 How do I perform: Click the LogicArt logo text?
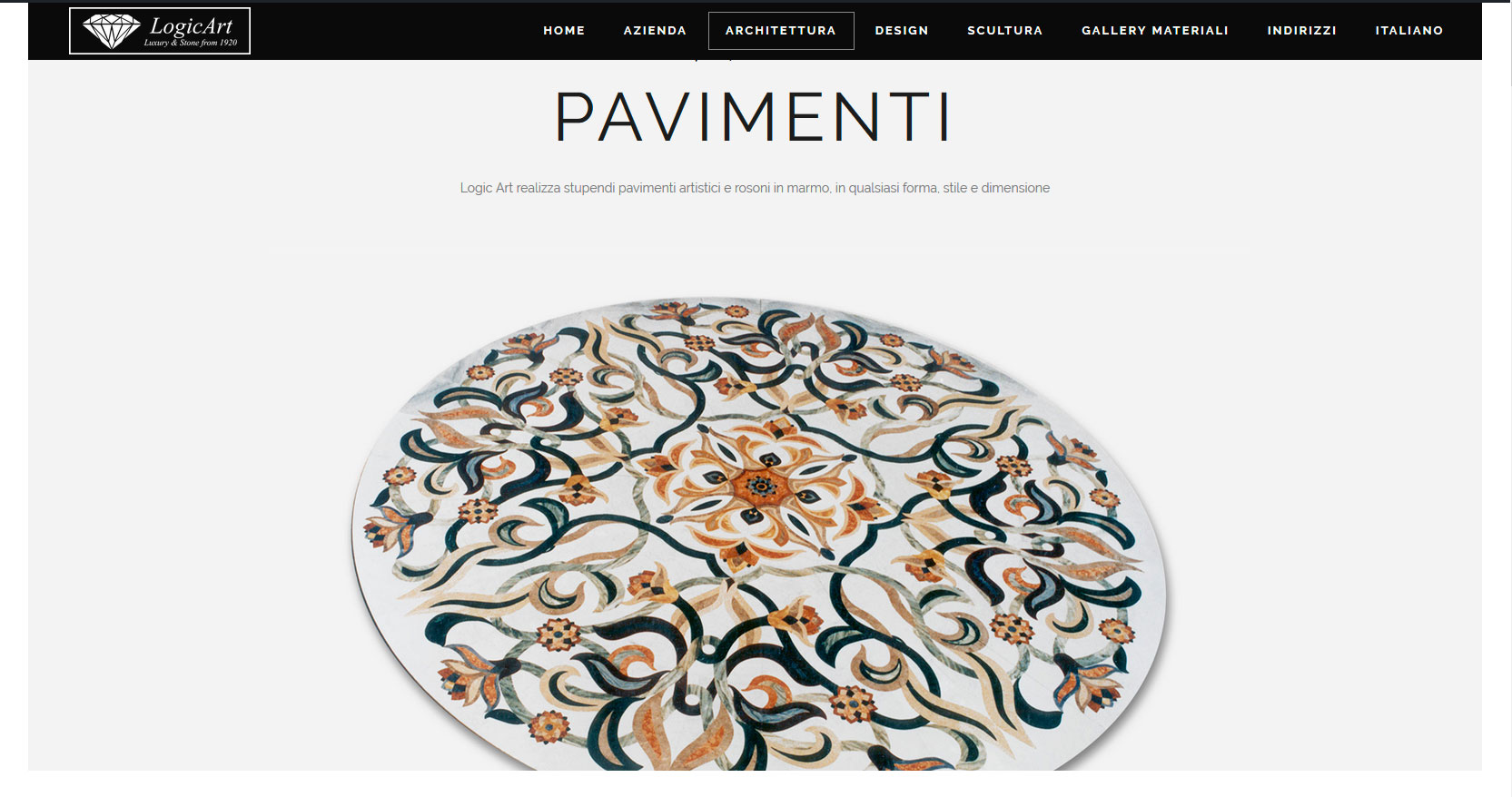point(192,25)
